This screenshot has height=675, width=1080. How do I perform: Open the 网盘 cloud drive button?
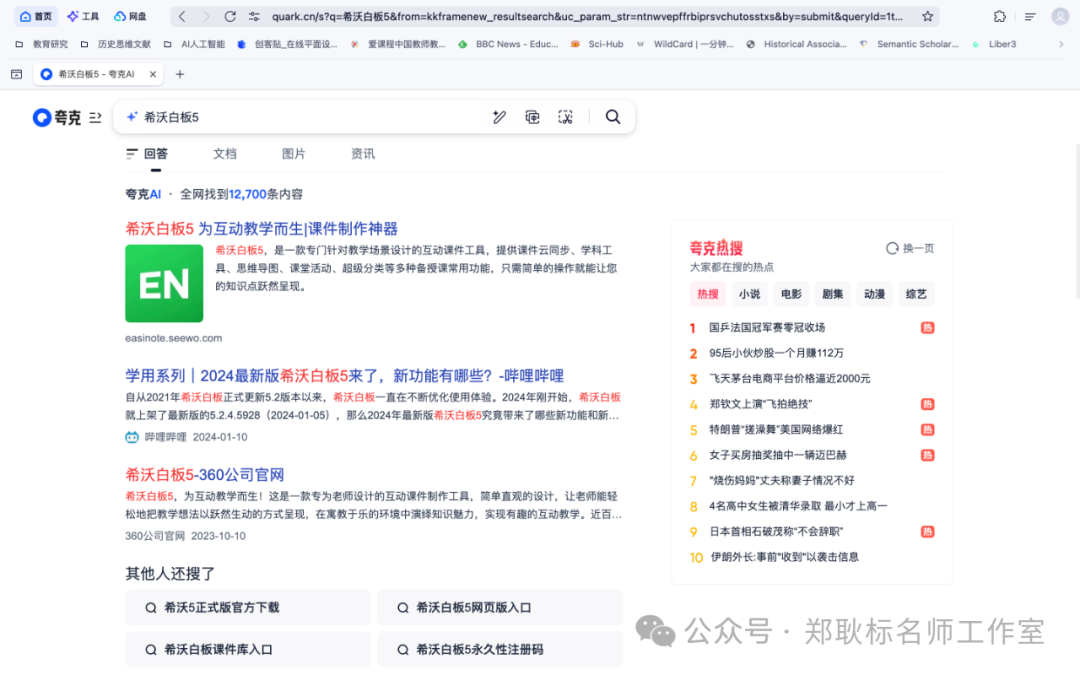point(130,16)
